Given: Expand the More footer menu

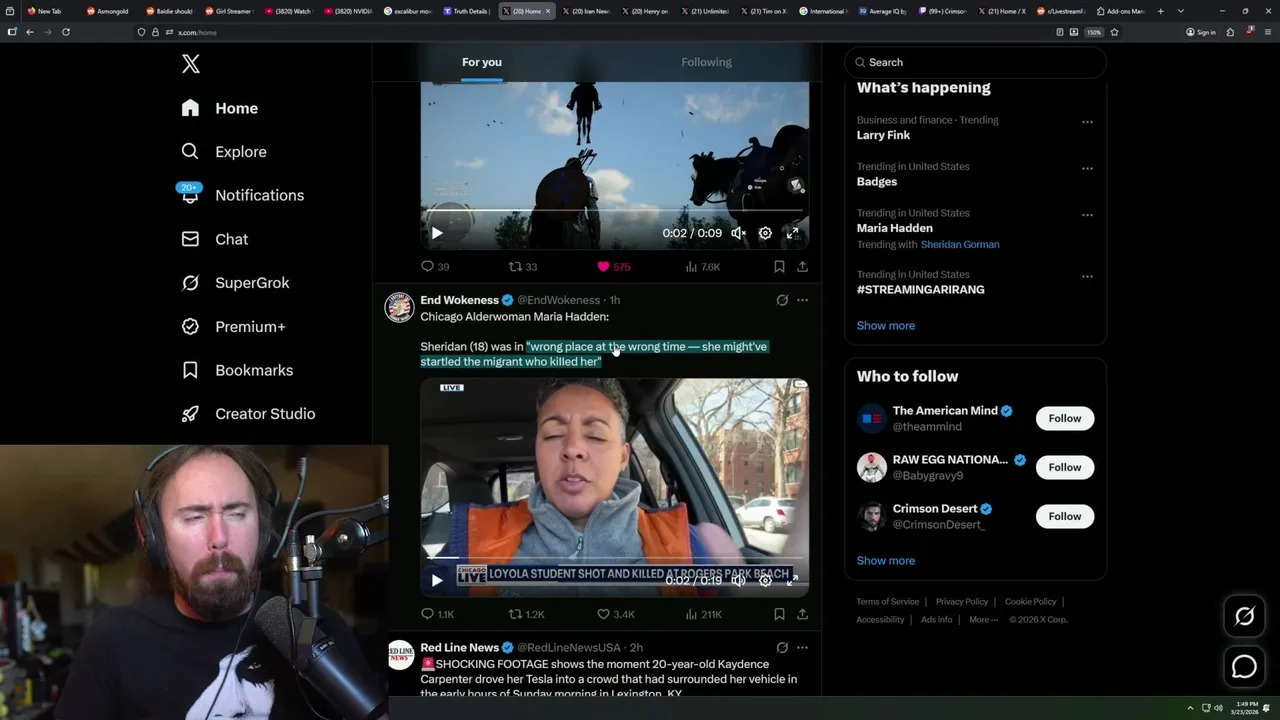Looking at the screenshot, I should pos(982,620).
